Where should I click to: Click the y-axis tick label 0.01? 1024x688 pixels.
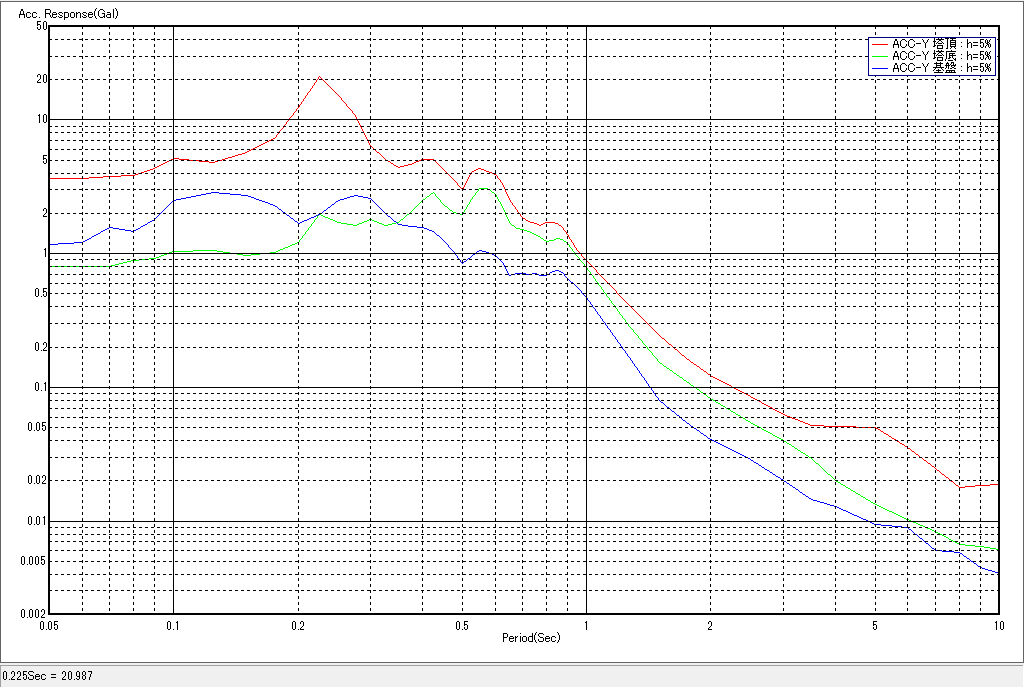(x=37, y=522)
